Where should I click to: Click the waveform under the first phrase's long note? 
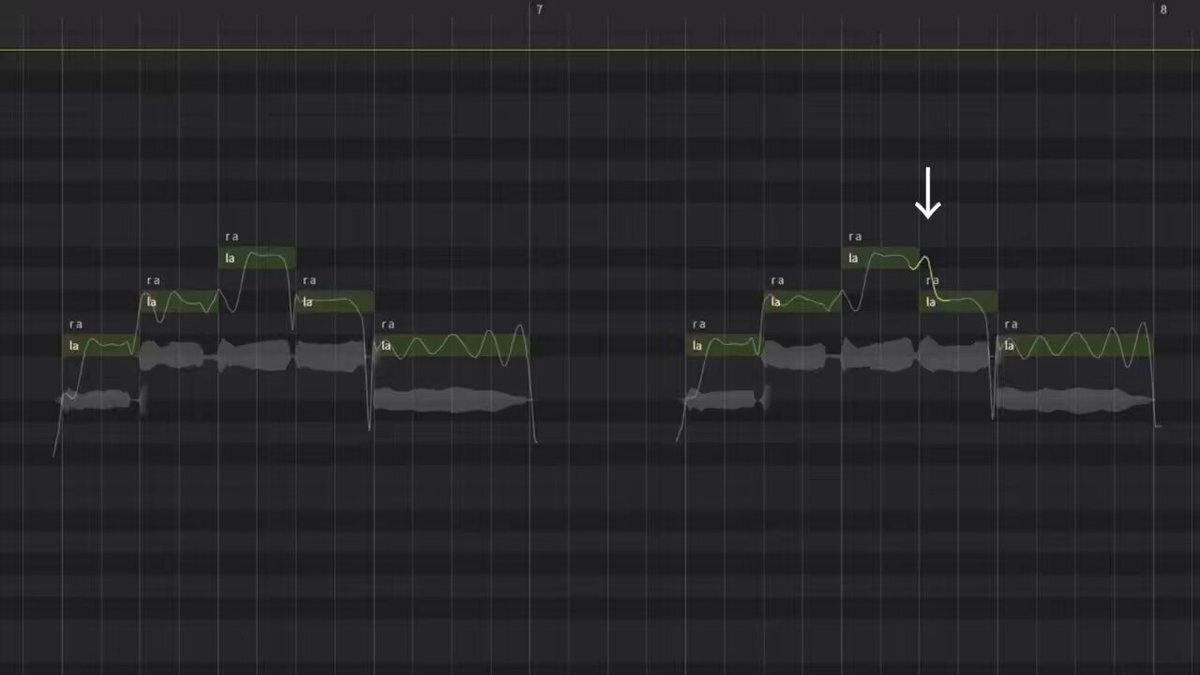click(x=452, y=400)
